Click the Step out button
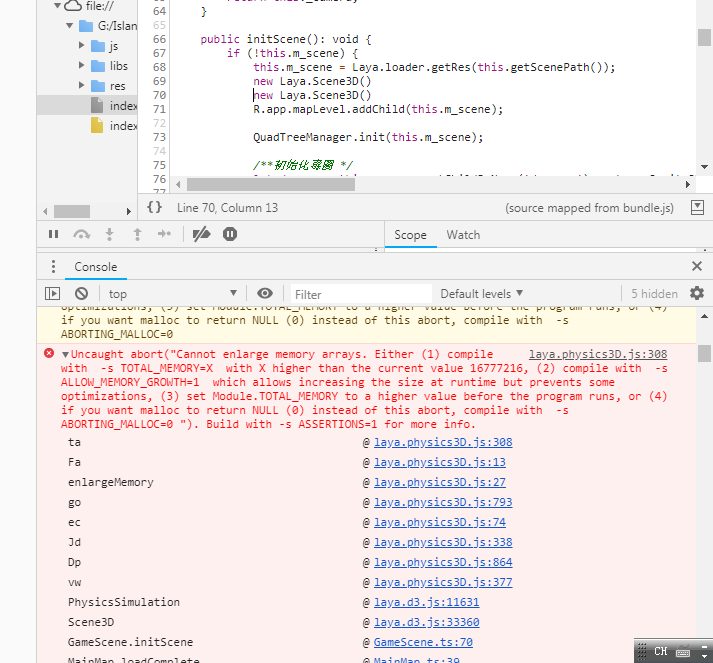The image size is (713, 663). tap(137, 234)
